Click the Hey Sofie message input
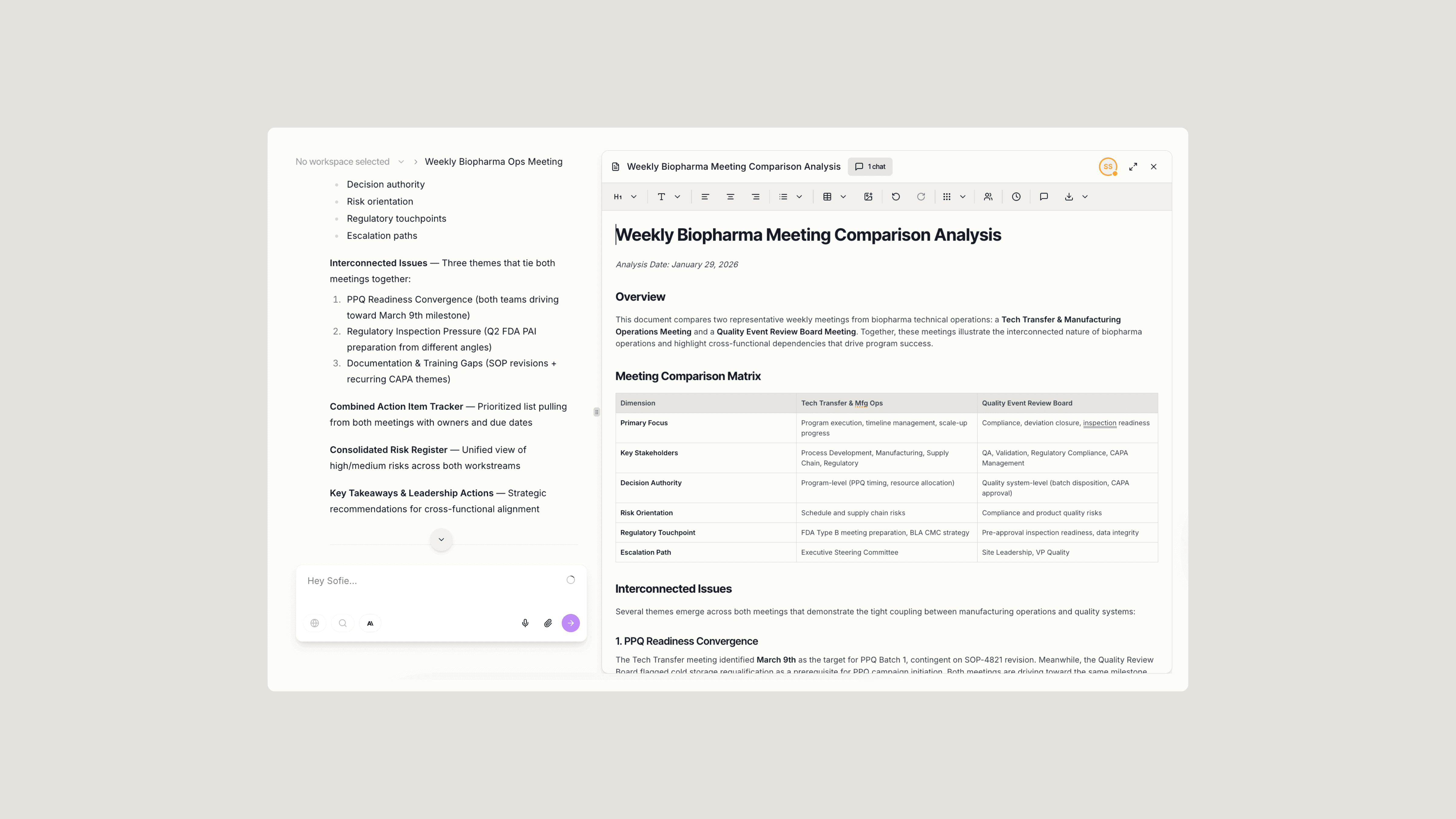 point(430,581)
